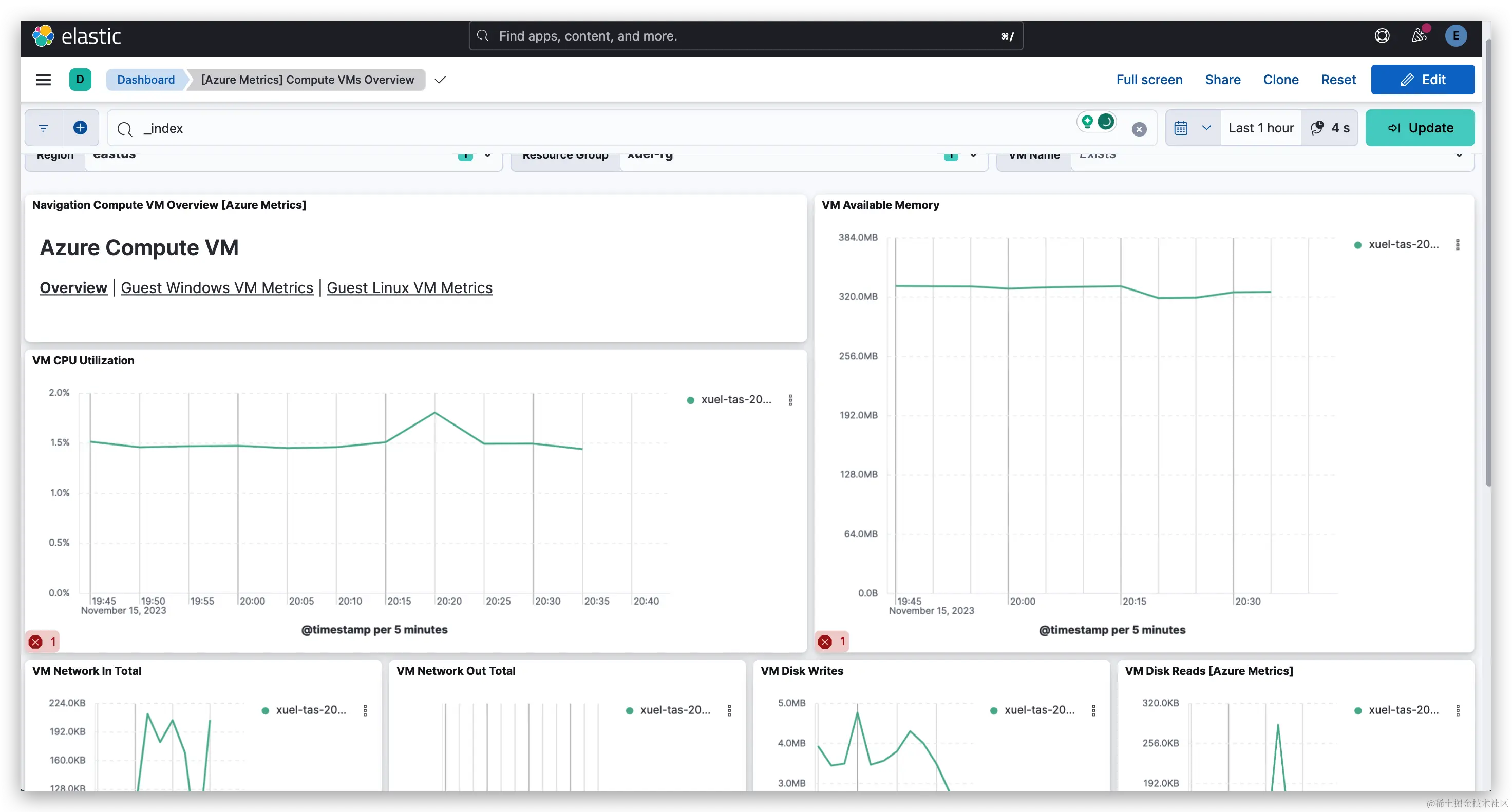Click the page vertical scrollbar
Viewport: 1512px width, 812px height.
click(1487, 264)
